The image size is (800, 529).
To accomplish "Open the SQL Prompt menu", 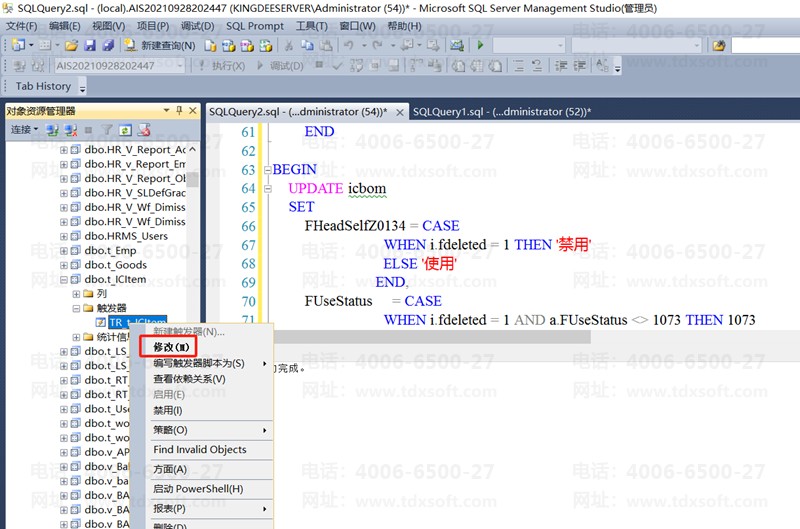I will (x=254, y=25).
